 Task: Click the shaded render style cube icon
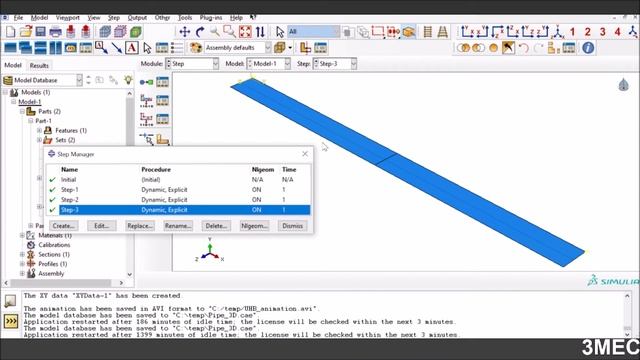click(136, 32)
